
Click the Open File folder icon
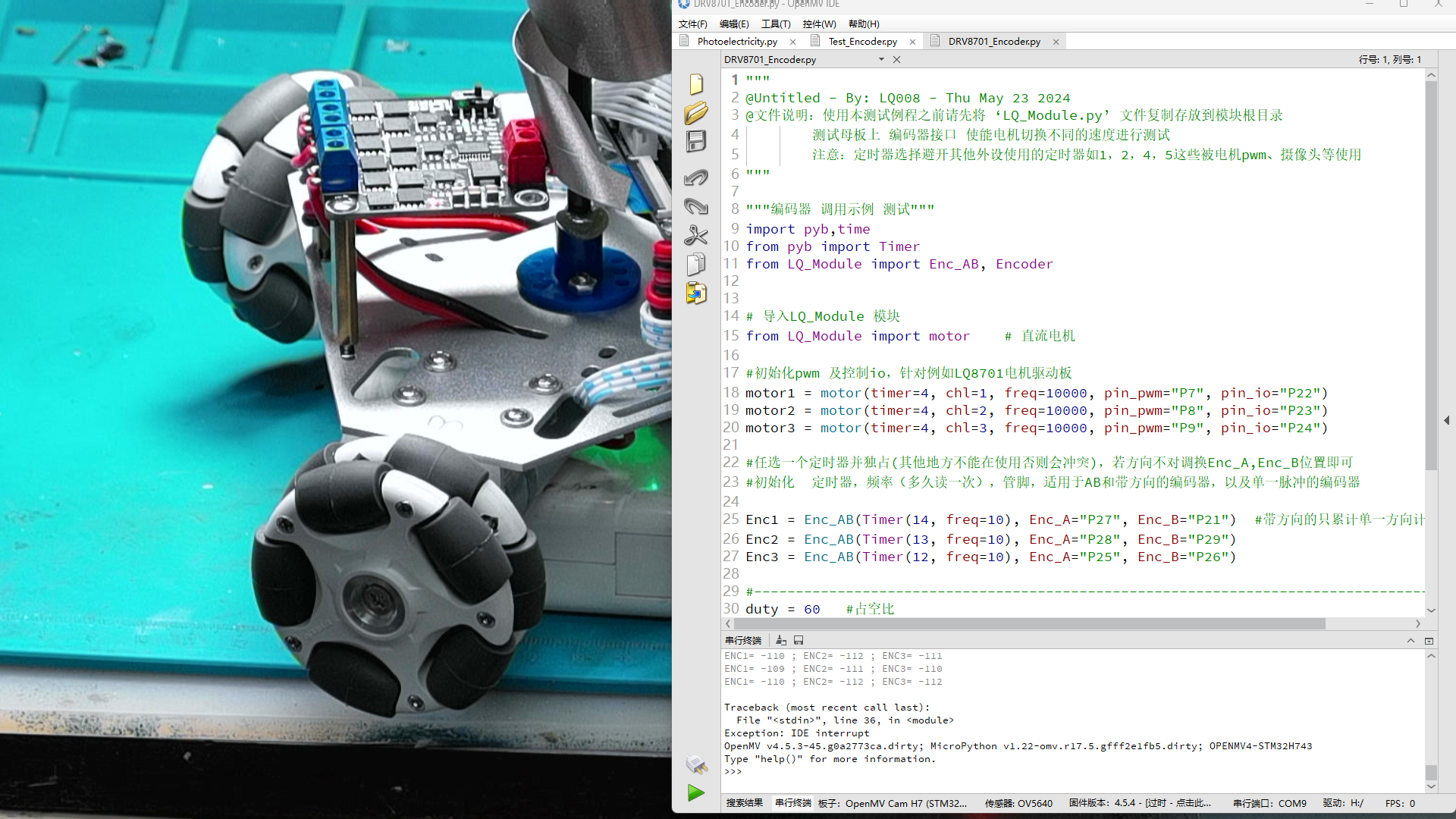tap(696, 112)
